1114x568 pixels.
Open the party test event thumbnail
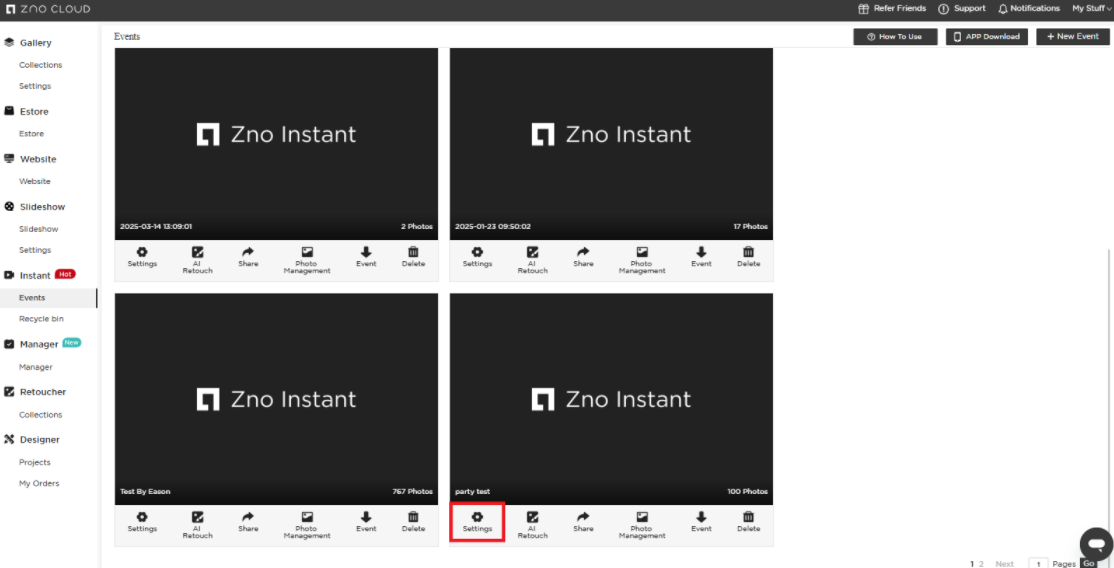point(611,399)
